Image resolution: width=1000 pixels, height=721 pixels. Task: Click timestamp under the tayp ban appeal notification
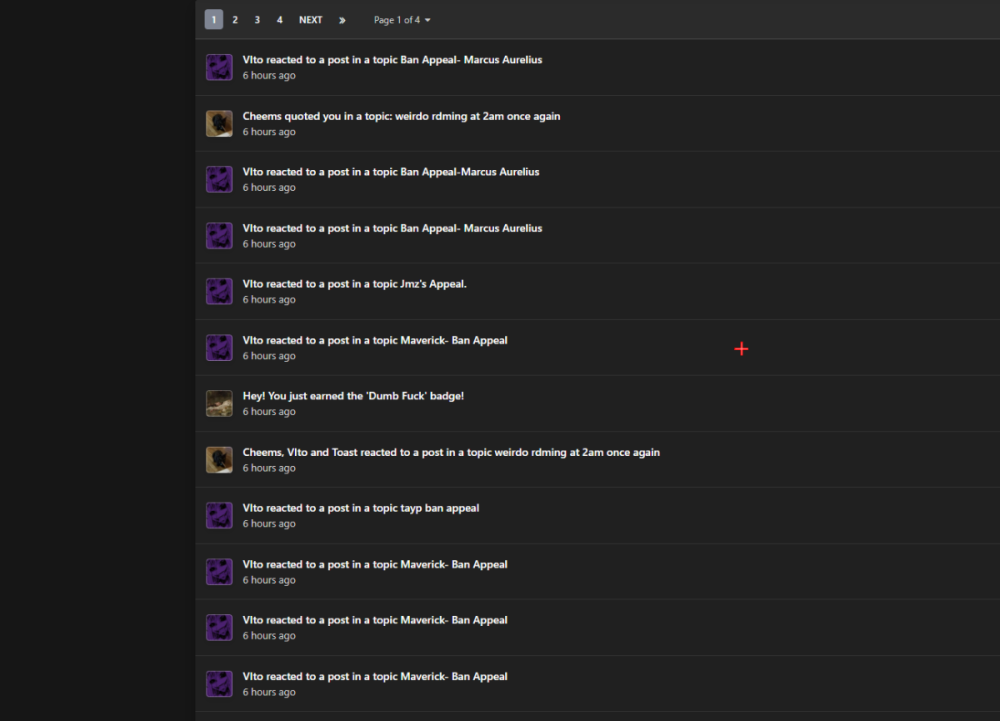coord(269,524)
